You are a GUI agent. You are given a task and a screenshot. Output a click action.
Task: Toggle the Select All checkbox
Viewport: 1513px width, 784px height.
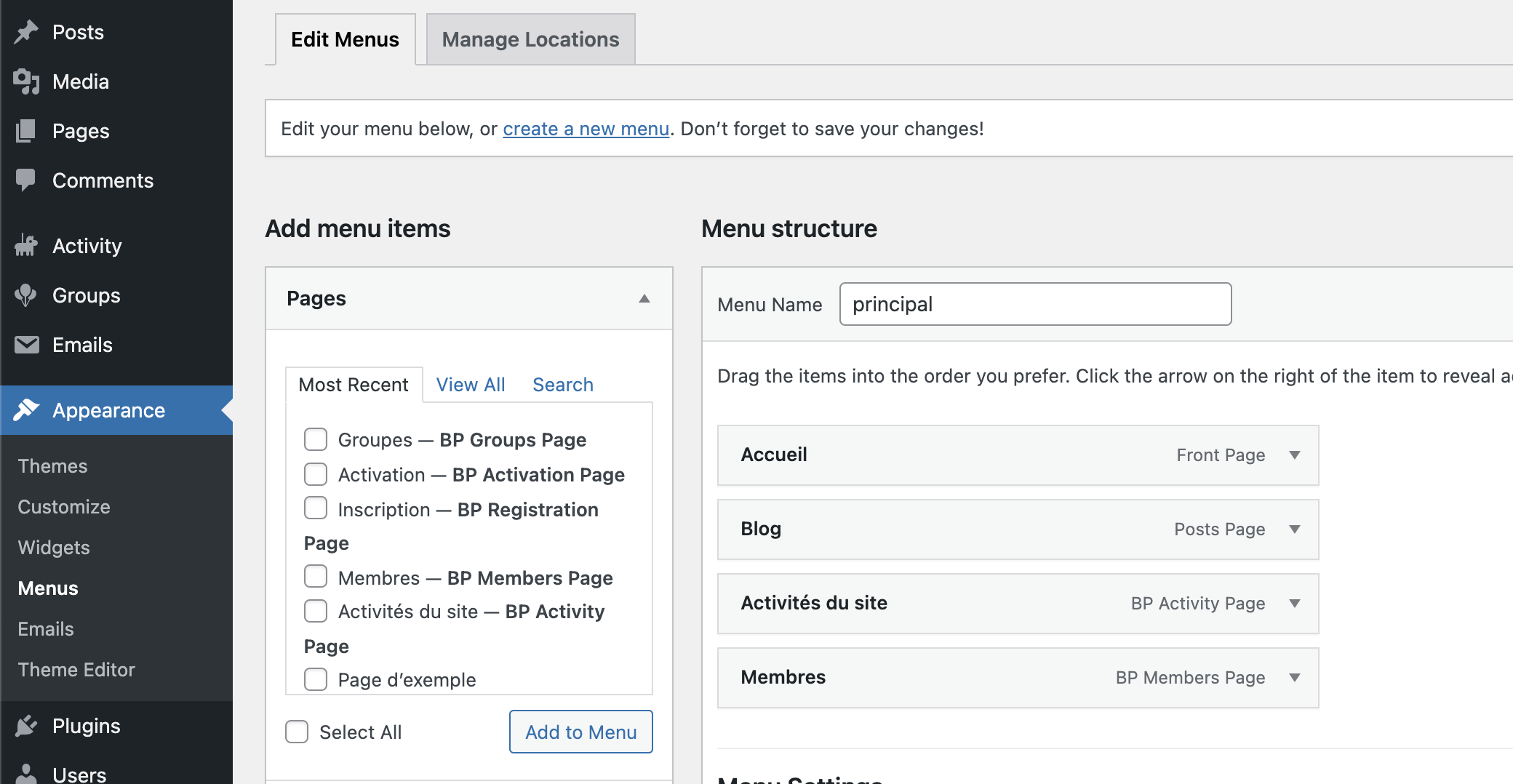point(297,732)
